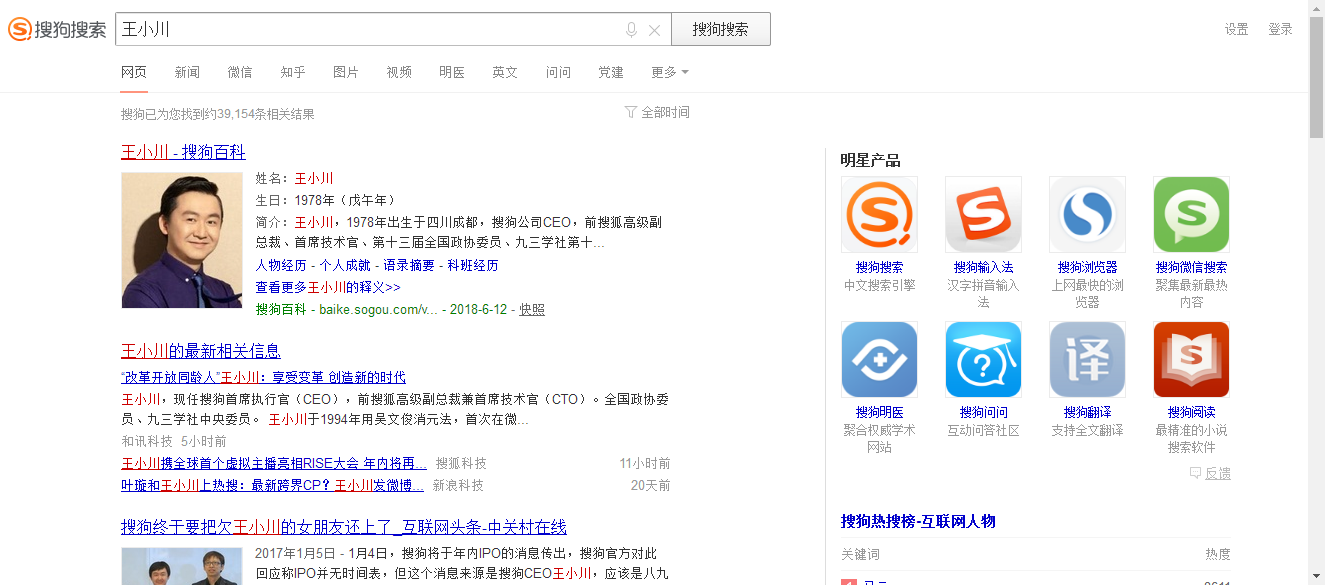
Task: Click 搜狗浏览器 product name link
Action: click(x=1087, y=268)
